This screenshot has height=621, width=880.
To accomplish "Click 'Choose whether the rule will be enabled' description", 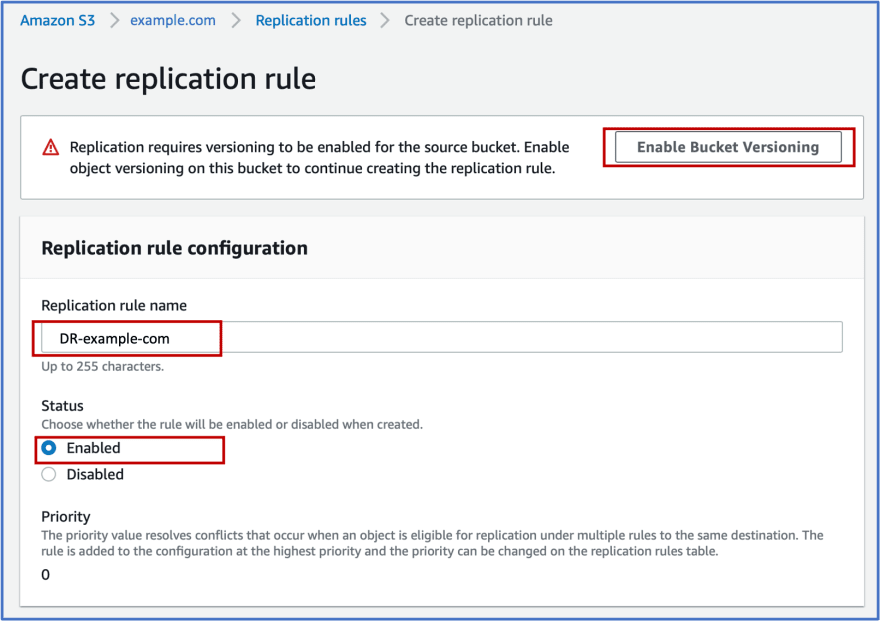I will pos(232,425).
